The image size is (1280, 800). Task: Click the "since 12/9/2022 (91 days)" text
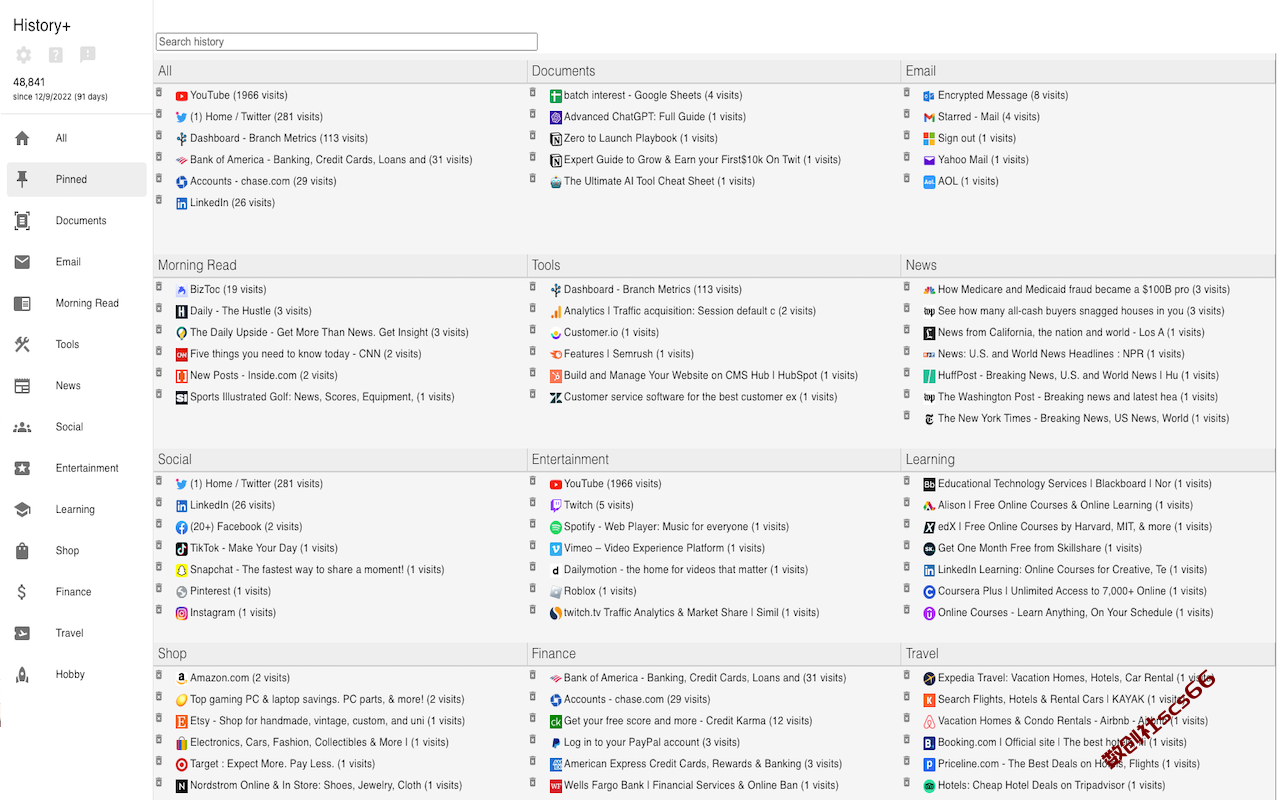pos(60,97)
